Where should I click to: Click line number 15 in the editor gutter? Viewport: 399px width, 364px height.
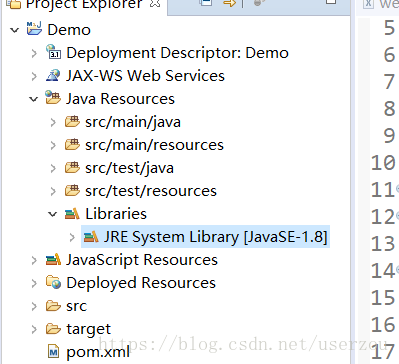[383, 298]
